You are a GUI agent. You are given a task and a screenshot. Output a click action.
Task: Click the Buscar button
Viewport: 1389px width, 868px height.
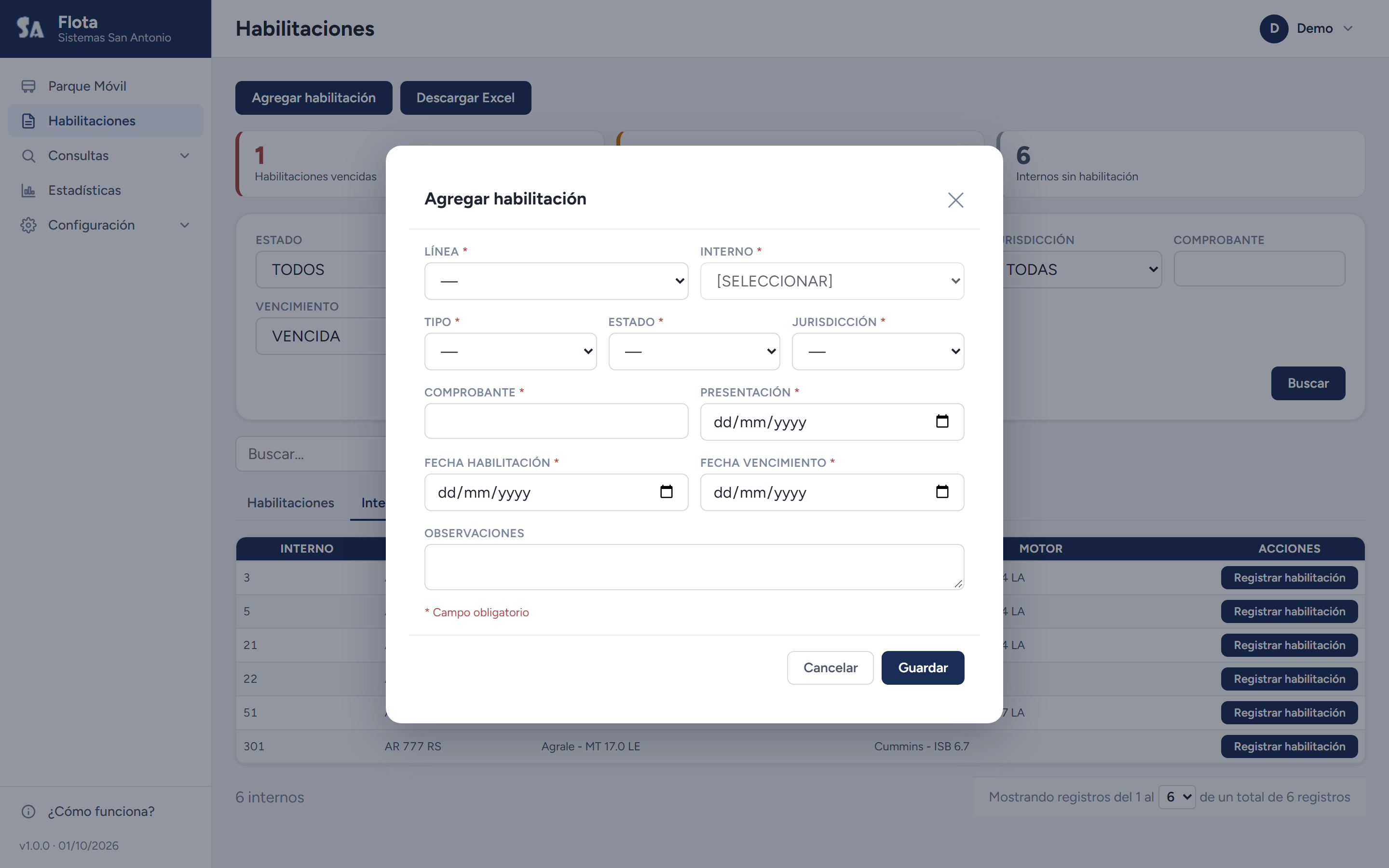[1307, 383]
